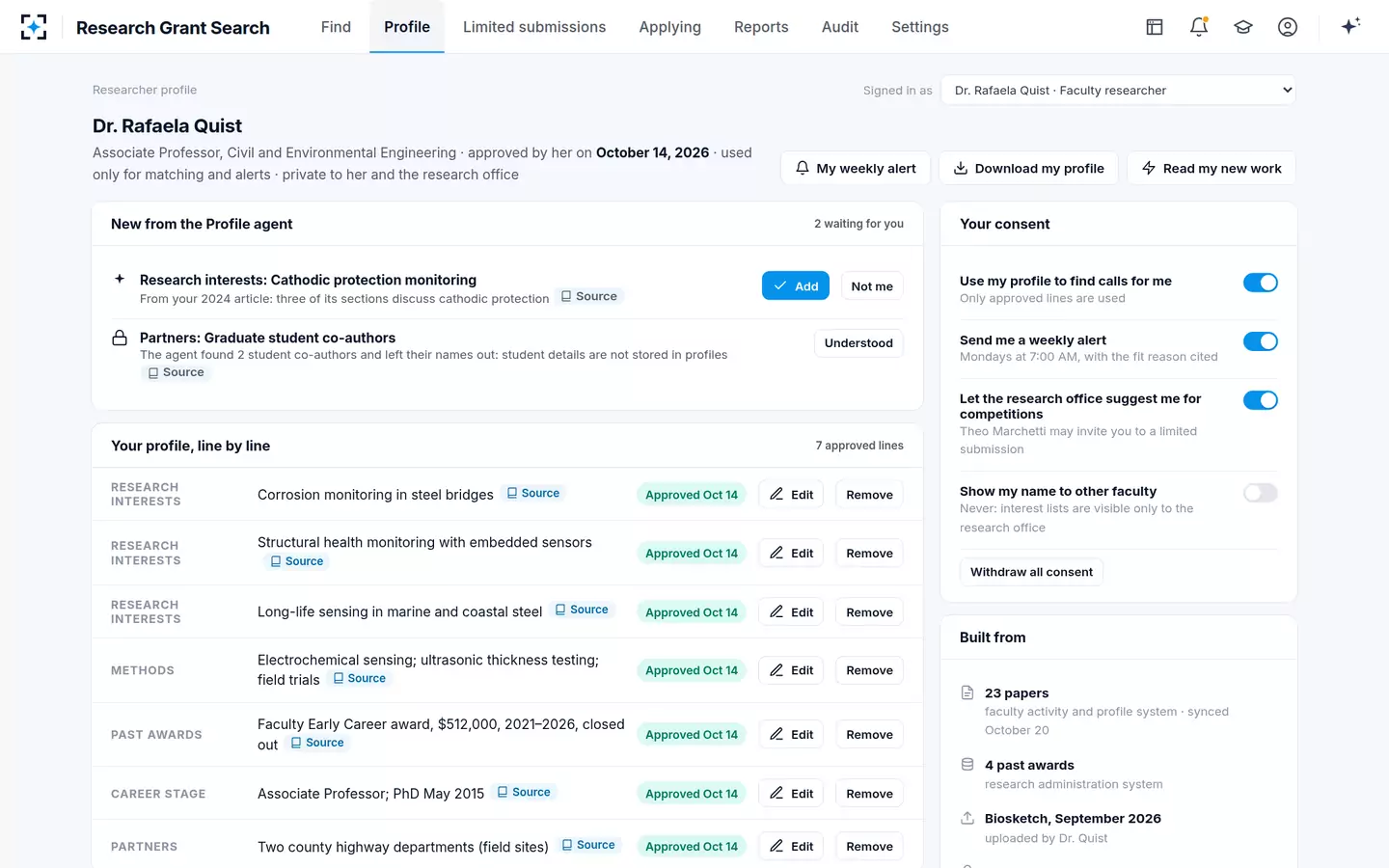Dismiss suggestion with 'Not me'
Screen dimensions: 1389x868
pyautogui.click(x=872, y=286)
